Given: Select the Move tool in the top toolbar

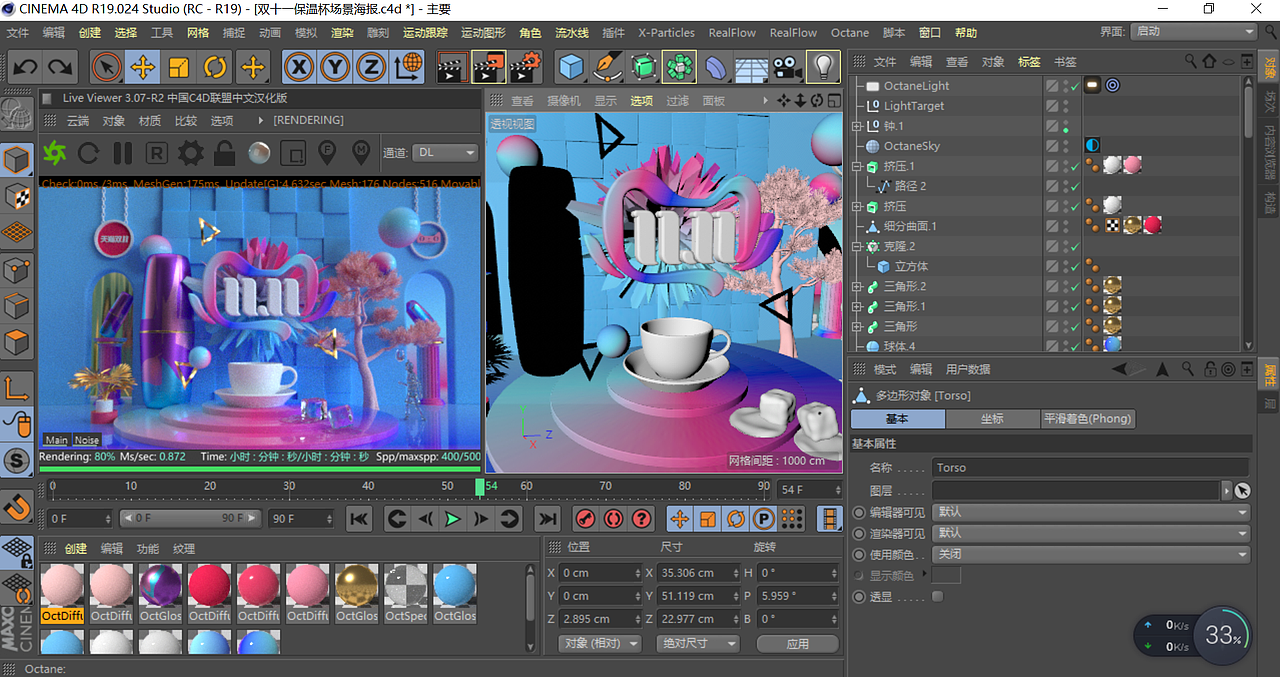Looking at the screenshot, I should (143, 68).
